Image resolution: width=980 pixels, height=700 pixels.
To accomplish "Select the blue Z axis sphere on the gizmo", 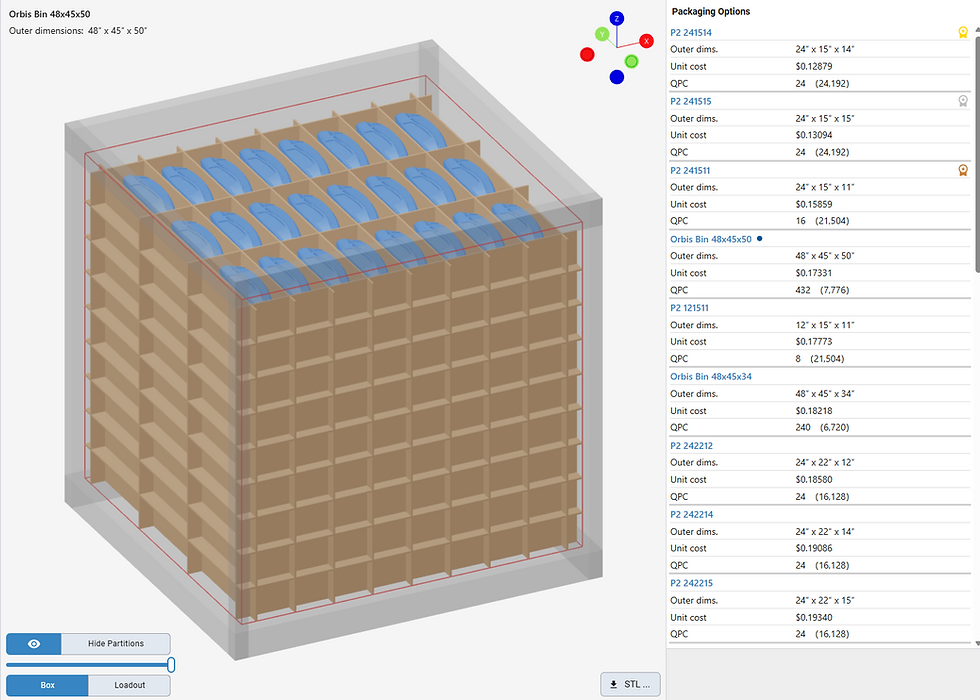I will pos(618,18).
